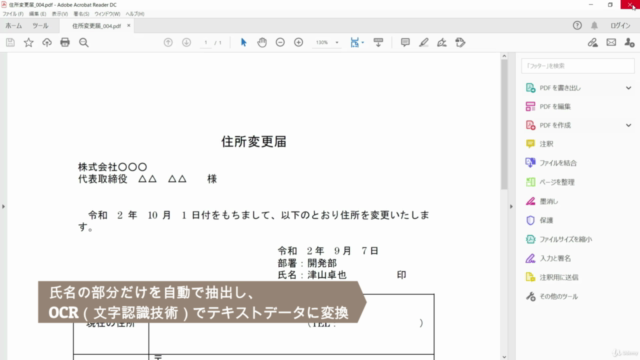Click the scrollbar down arrow
Screen dimensions: 640x360
click(504, 357)
